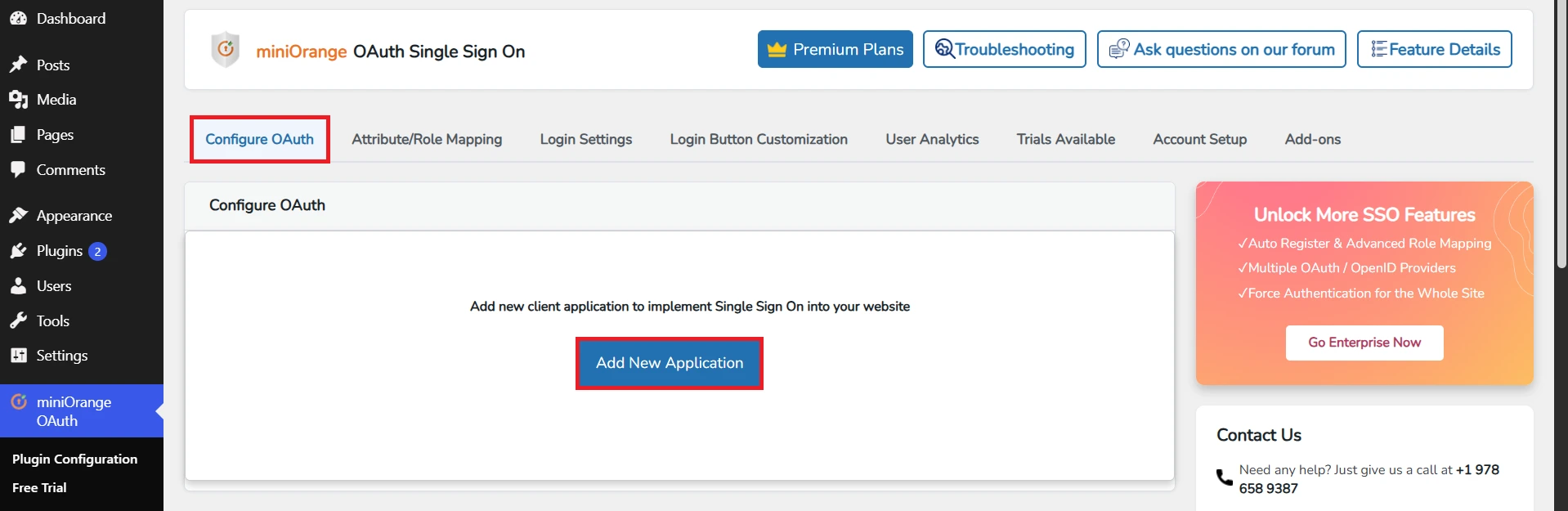Open the Dashboard menu
Screen dimensions: 1568x511
click(x=82, y=18)
